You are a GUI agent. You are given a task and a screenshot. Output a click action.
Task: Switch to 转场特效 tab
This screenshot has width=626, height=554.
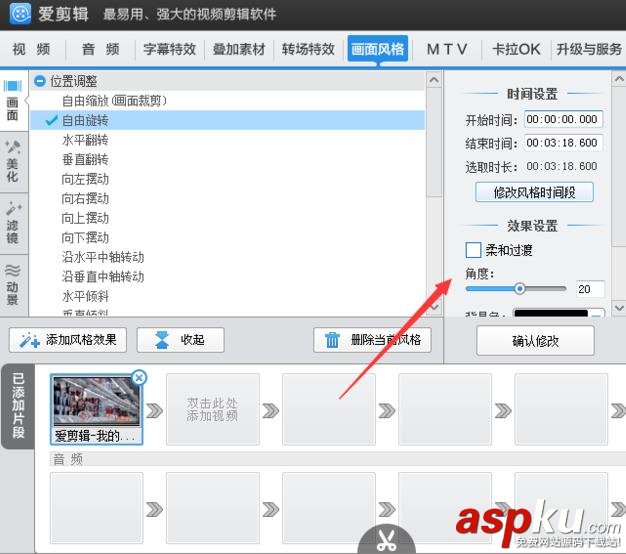[308, 49]
